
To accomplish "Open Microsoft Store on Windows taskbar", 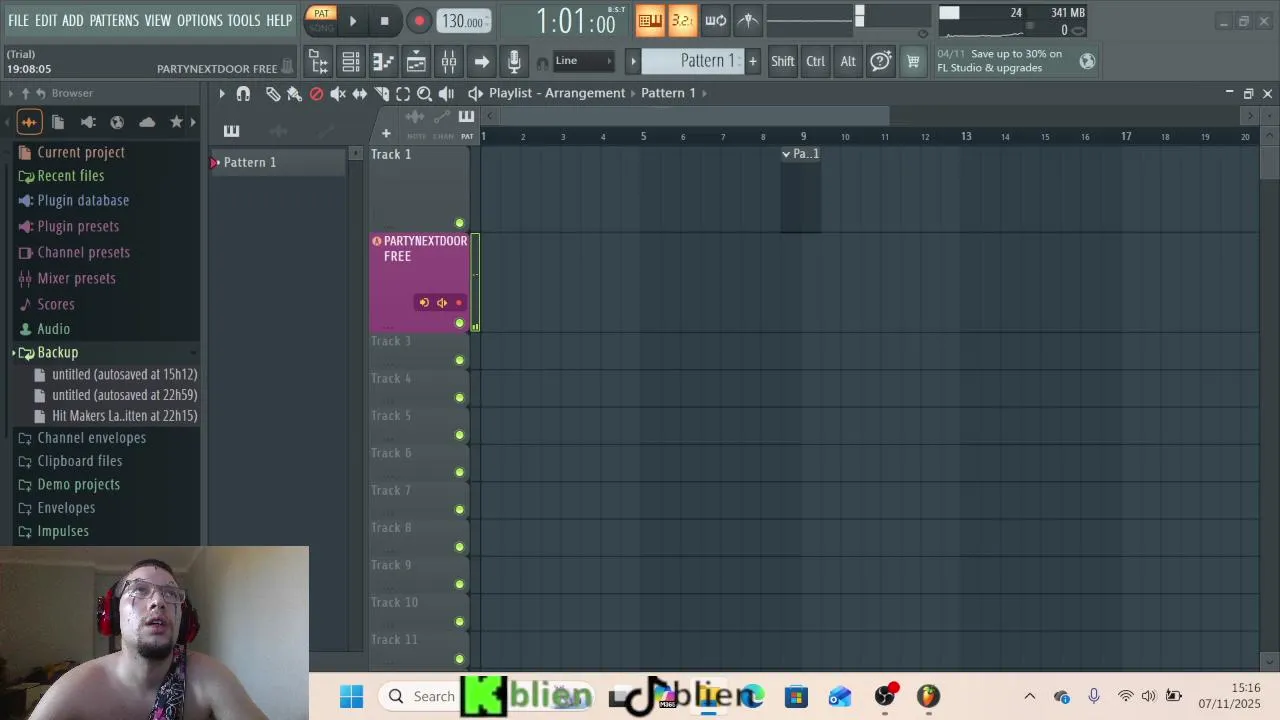I will [x=796, y=696].
